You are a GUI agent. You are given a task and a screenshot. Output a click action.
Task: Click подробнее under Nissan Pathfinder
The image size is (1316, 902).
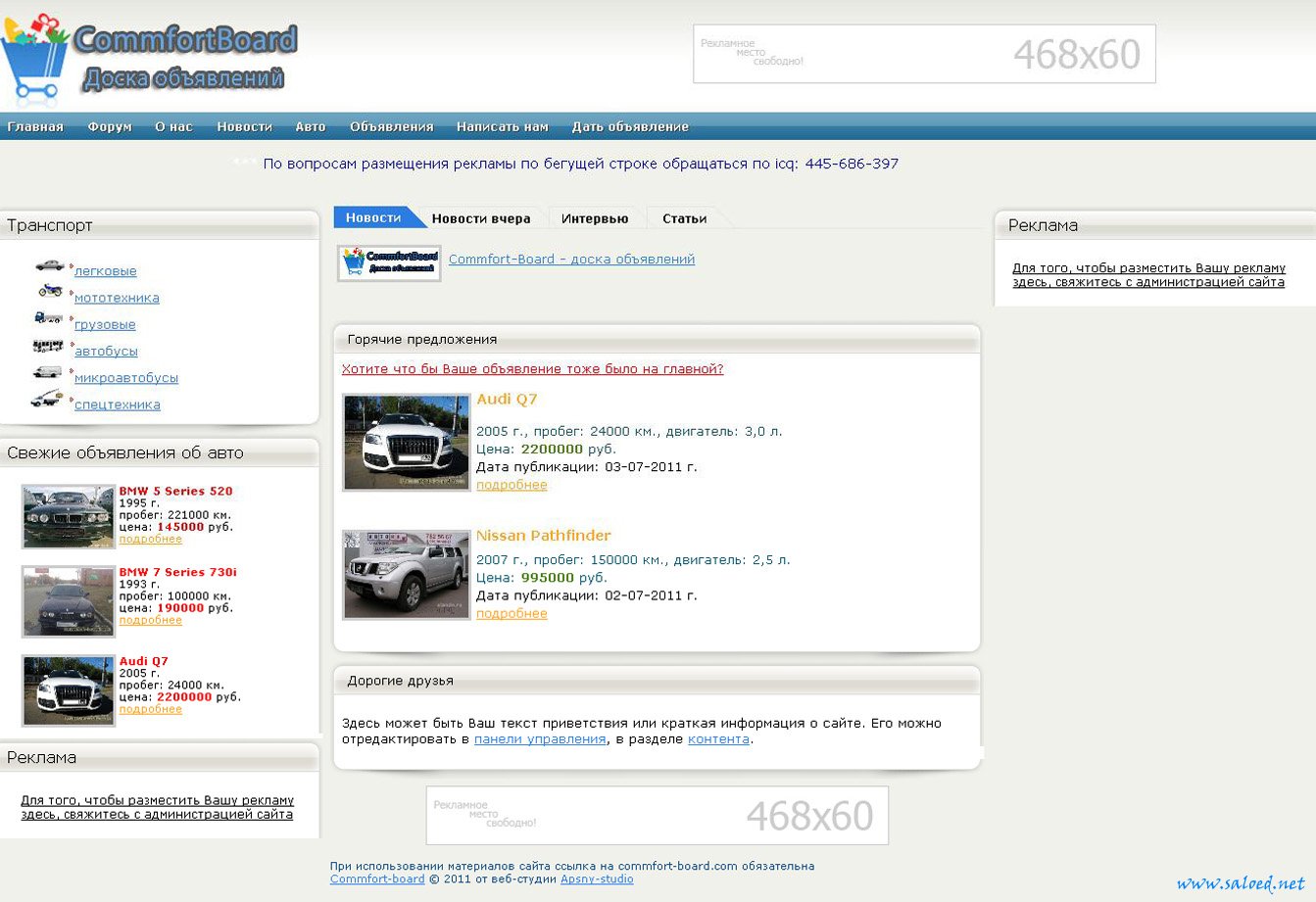[x=512, y=613]
